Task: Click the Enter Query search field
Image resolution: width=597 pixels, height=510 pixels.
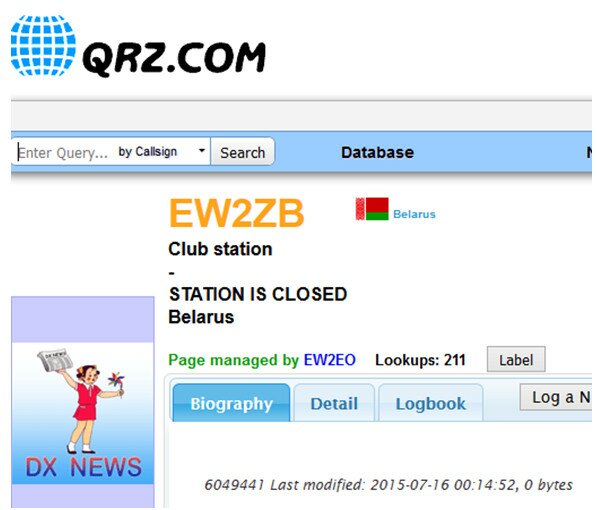Action: [x=65, y=152]
